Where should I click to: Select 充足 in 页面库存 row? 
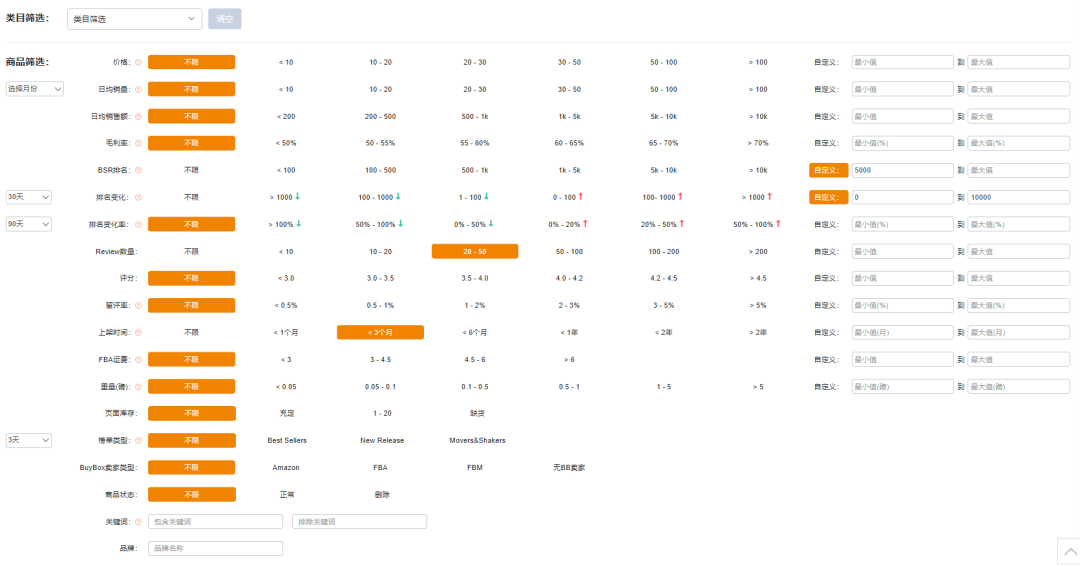point(287,413)
